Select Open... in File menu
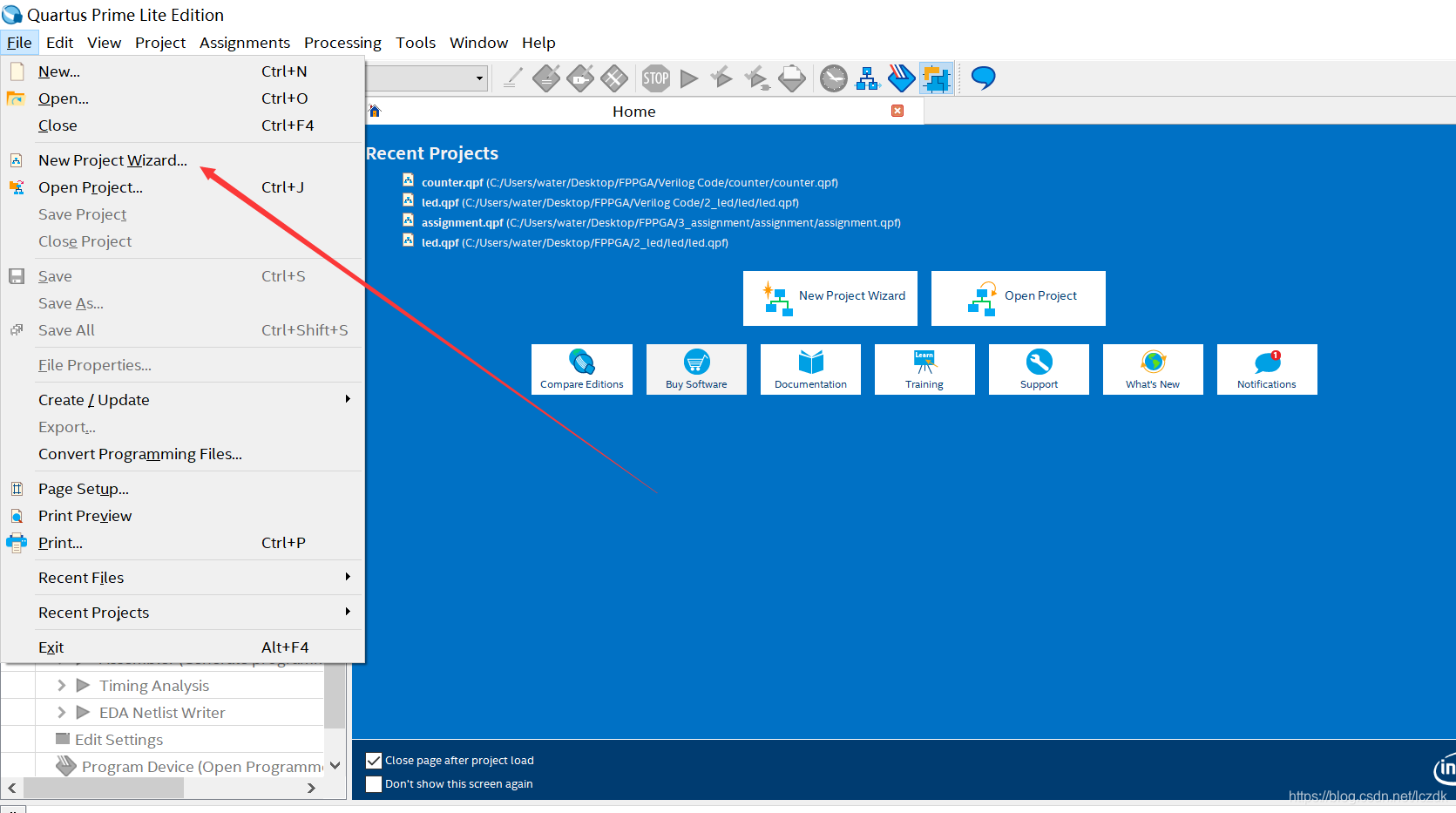 click(183, 98)
